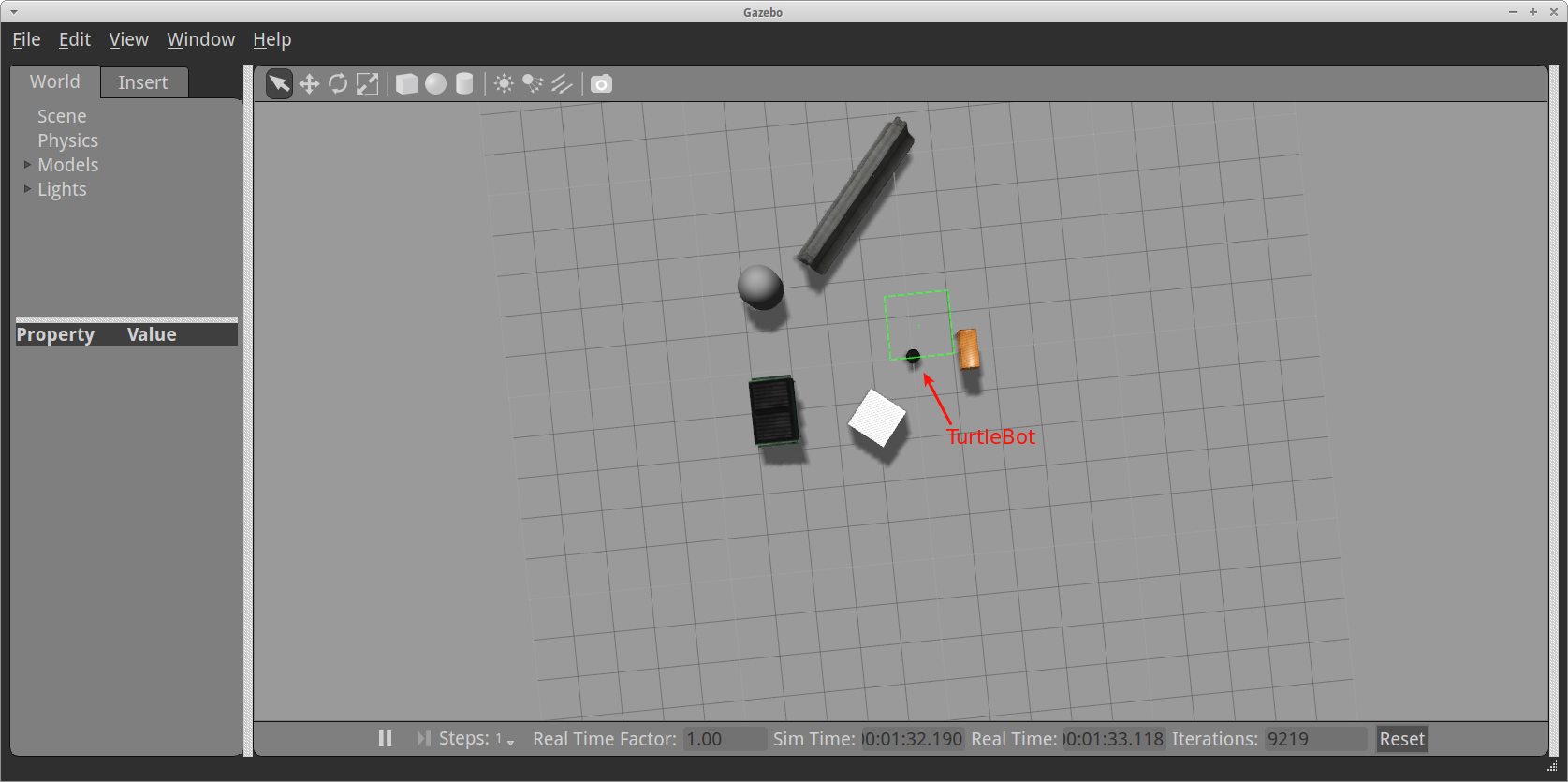Activate the translate move tool
The image size is (1568, 782).
pos(309,84)
